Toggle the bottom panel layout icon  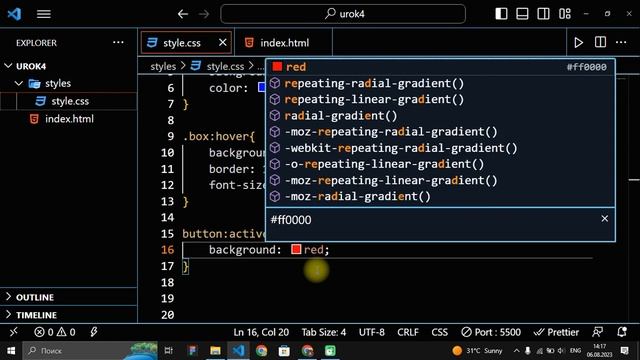tap(522, 14)
